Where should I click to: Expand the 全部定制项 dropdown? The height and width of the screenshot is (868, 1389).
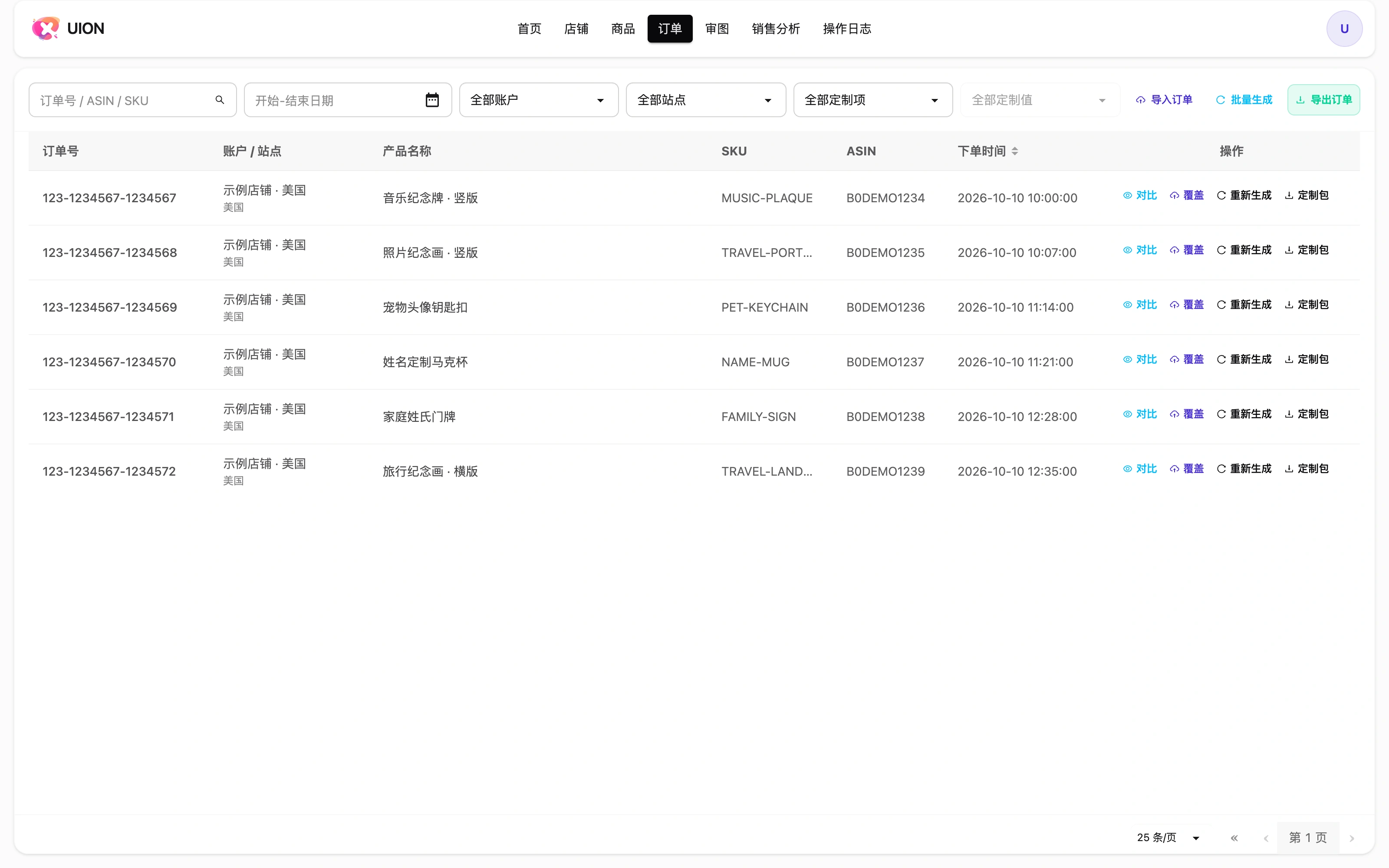click(x=872, y=100)
